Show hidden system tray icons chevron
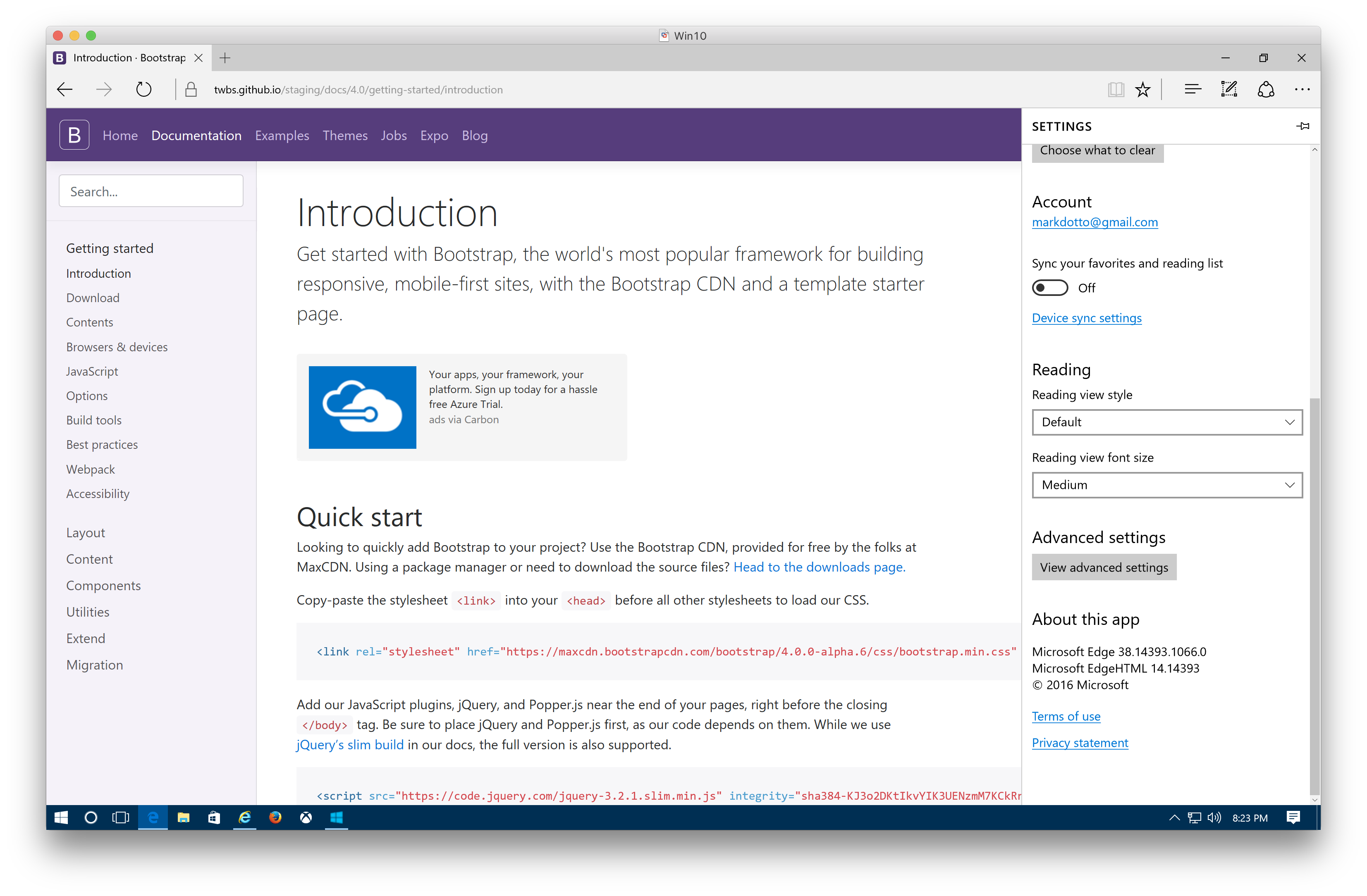The width and height of the screenshot is (1367, 896). coord(1174,818)
